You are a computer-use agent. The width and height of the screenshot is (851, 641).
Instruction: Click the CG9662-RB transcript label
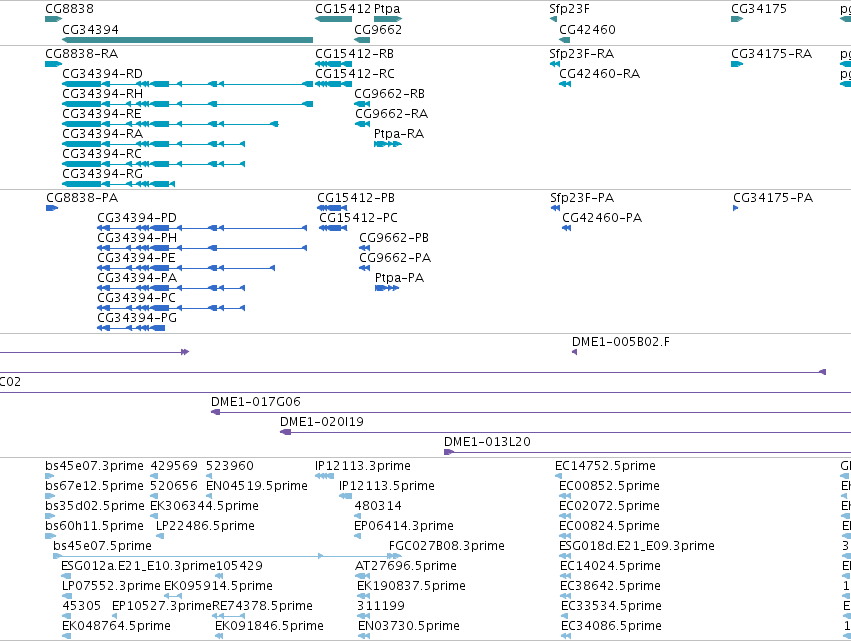(390, 94)
